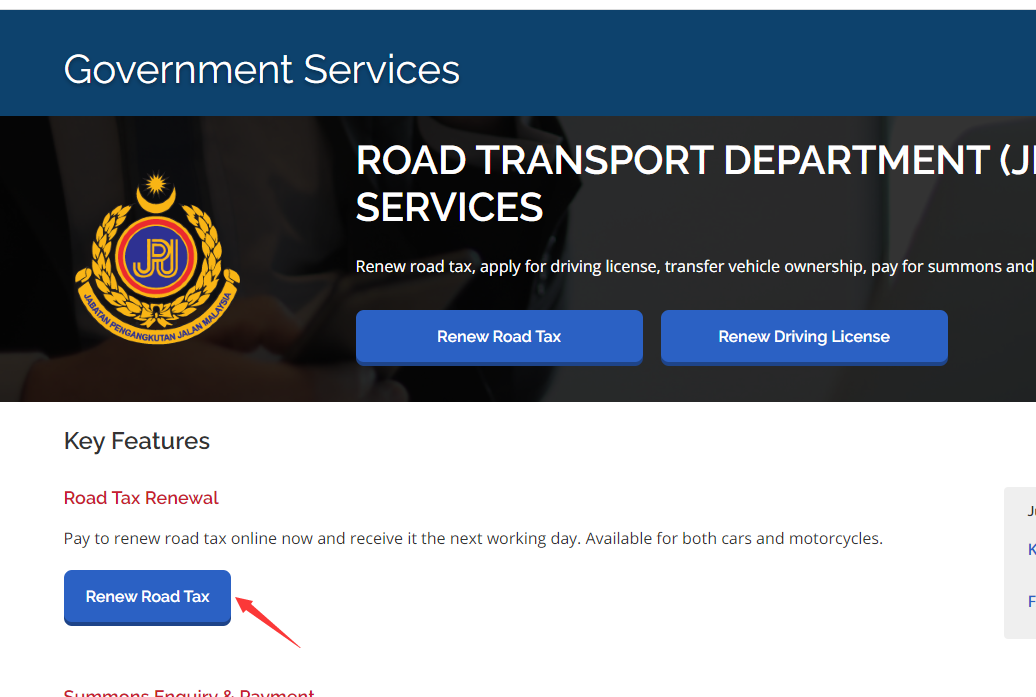
Task: Select Renew Road Tax under Key Features
Action: tap(147, 597)
